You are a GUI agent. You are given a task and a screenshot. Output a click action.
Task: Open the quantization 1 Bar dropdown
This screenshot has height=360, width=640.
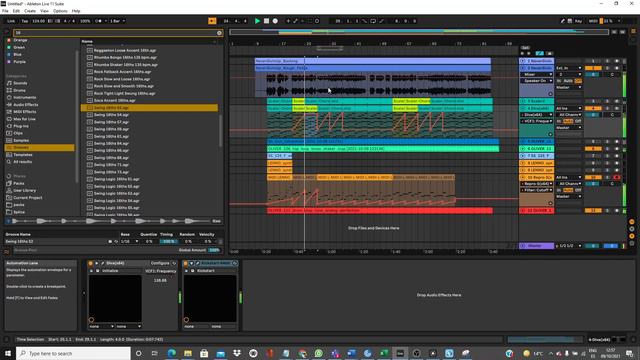(118, 21)
